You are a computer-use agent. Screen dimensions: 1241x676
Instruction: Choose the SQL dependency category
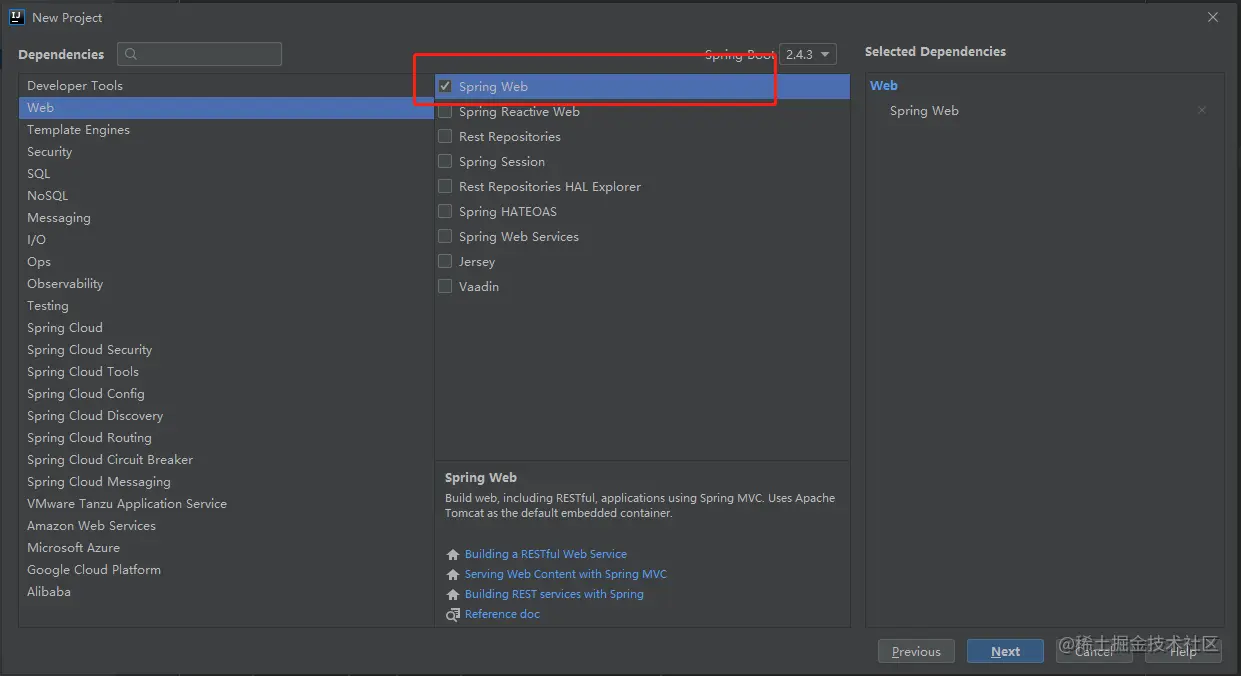39,174
